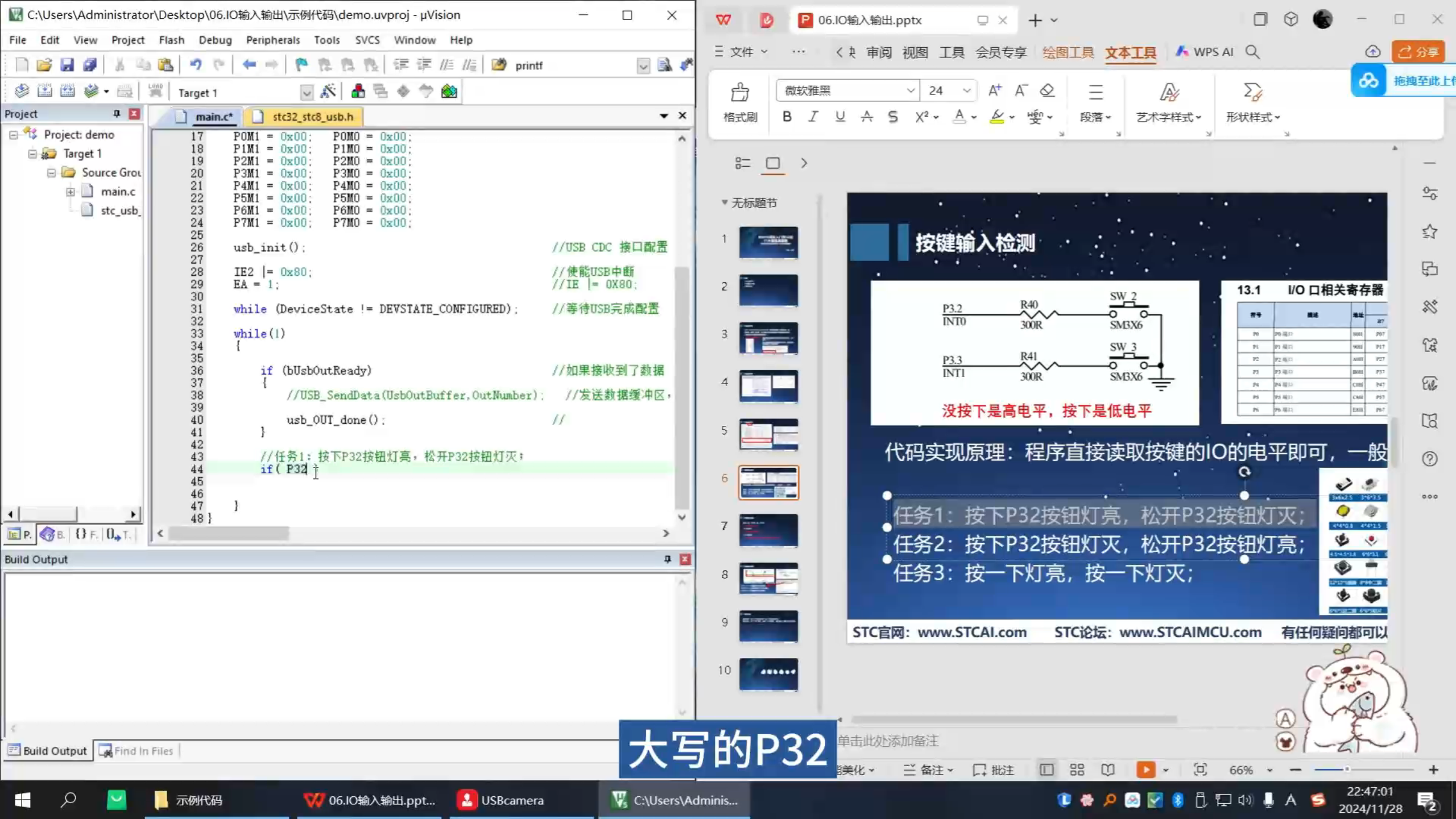Image resolution: width=1456 pixels, height=819 pixels.
Task: Expand the main.c tree node
Action: click(x=71, y=192)
